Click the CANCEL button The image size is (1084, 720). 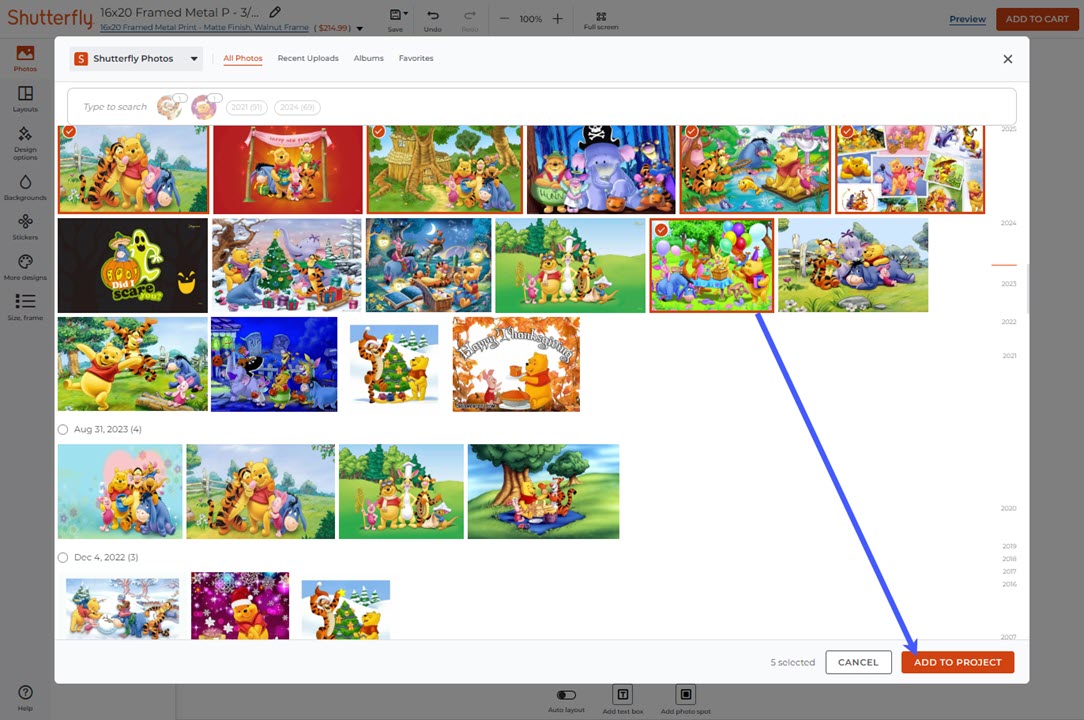click(x=858, y=662)
